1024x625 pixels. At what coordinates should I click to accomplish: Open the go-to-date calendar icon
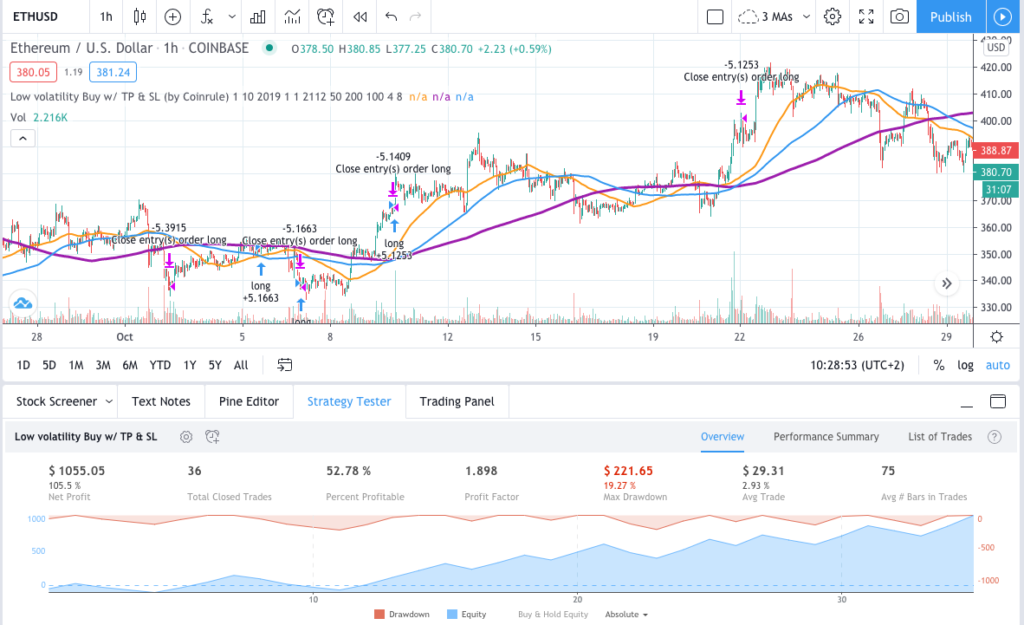tap(284, 365)
